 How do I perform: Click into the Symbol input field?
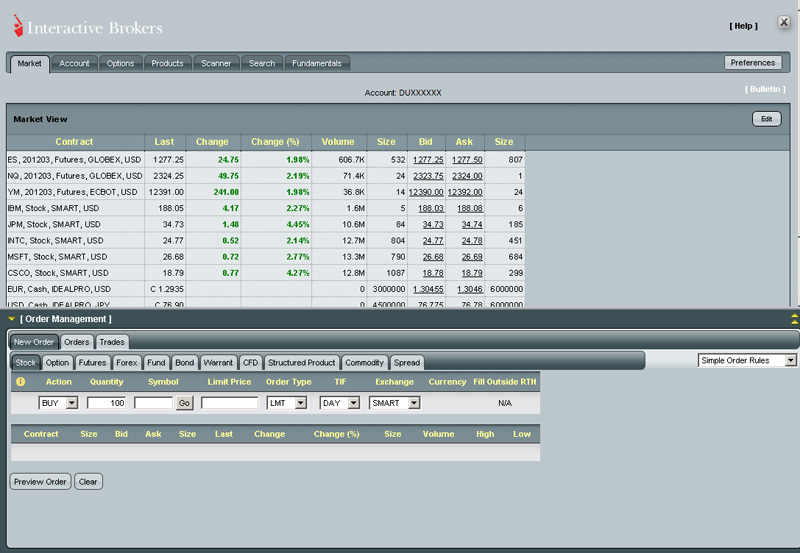pos(154,403)
